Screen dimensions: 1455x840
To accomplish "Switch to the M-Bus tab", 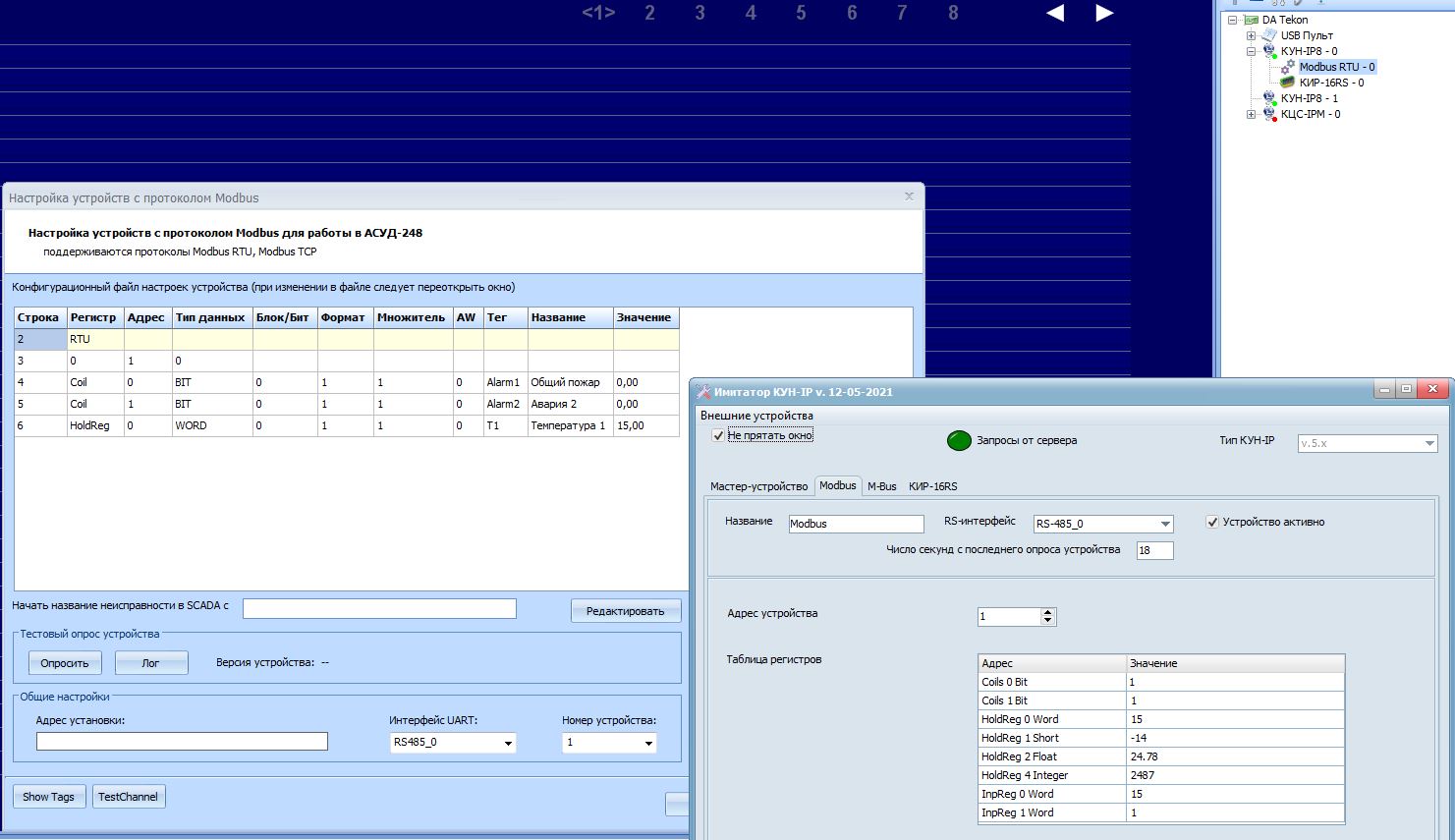I will (x=881, y=486).
